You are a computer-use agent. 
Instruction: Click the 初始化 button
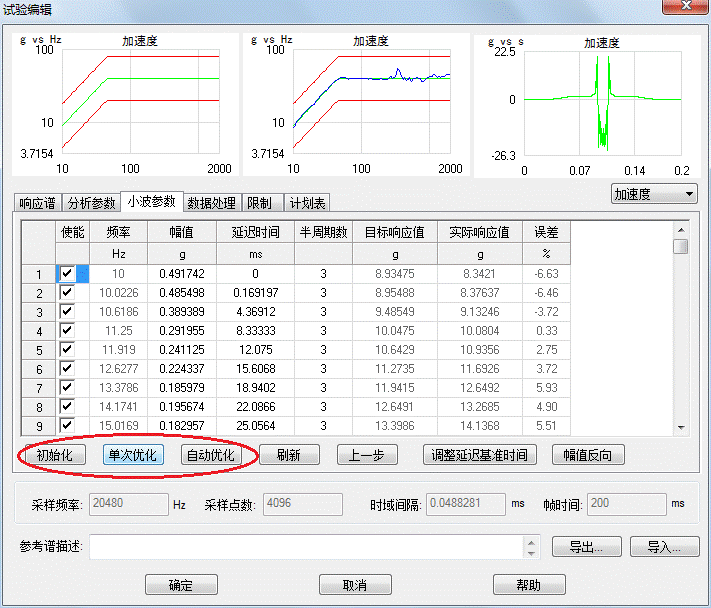(55, 455)
